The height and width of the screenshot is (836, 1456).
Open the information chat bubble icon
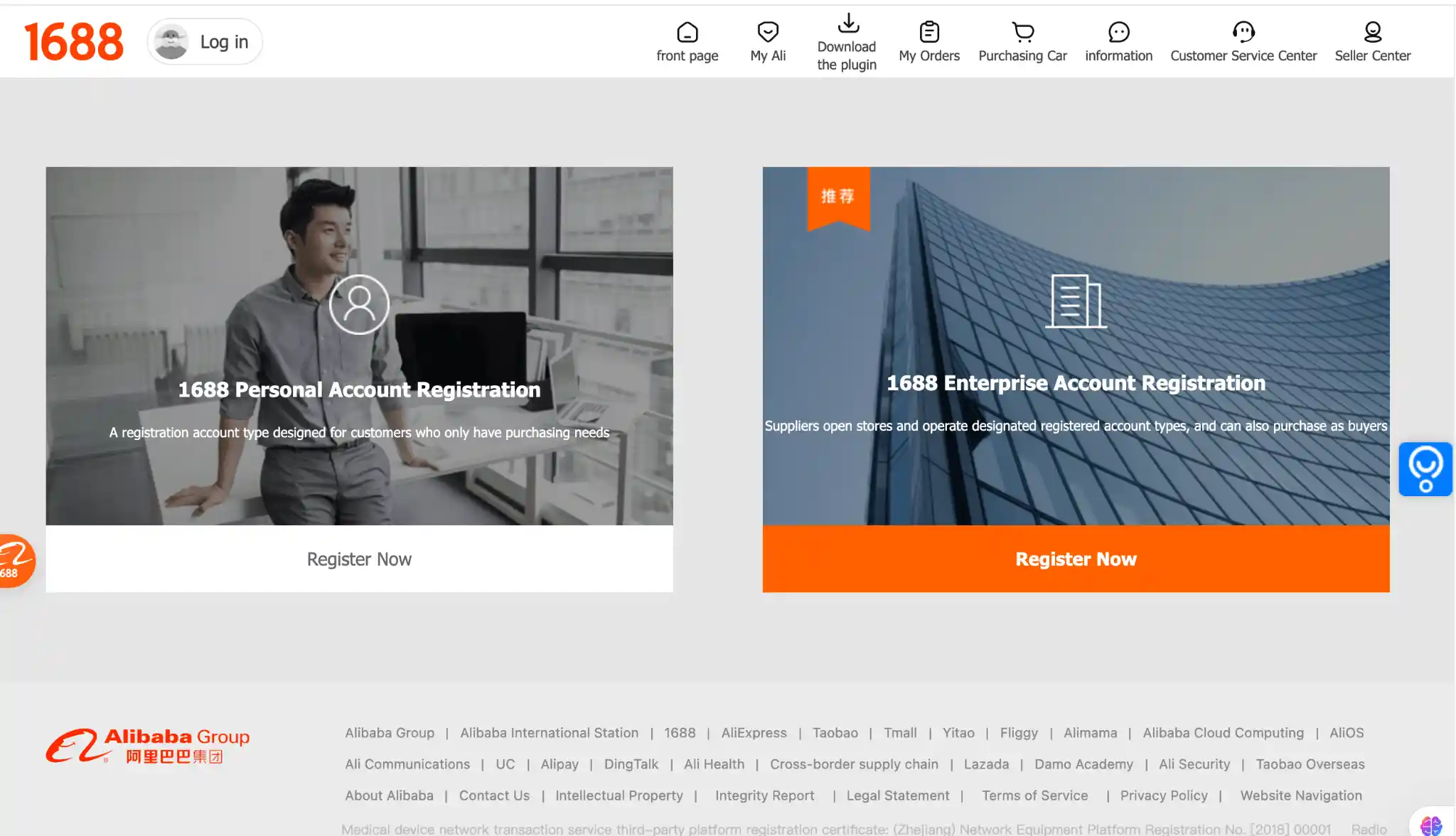point(1118,32)
